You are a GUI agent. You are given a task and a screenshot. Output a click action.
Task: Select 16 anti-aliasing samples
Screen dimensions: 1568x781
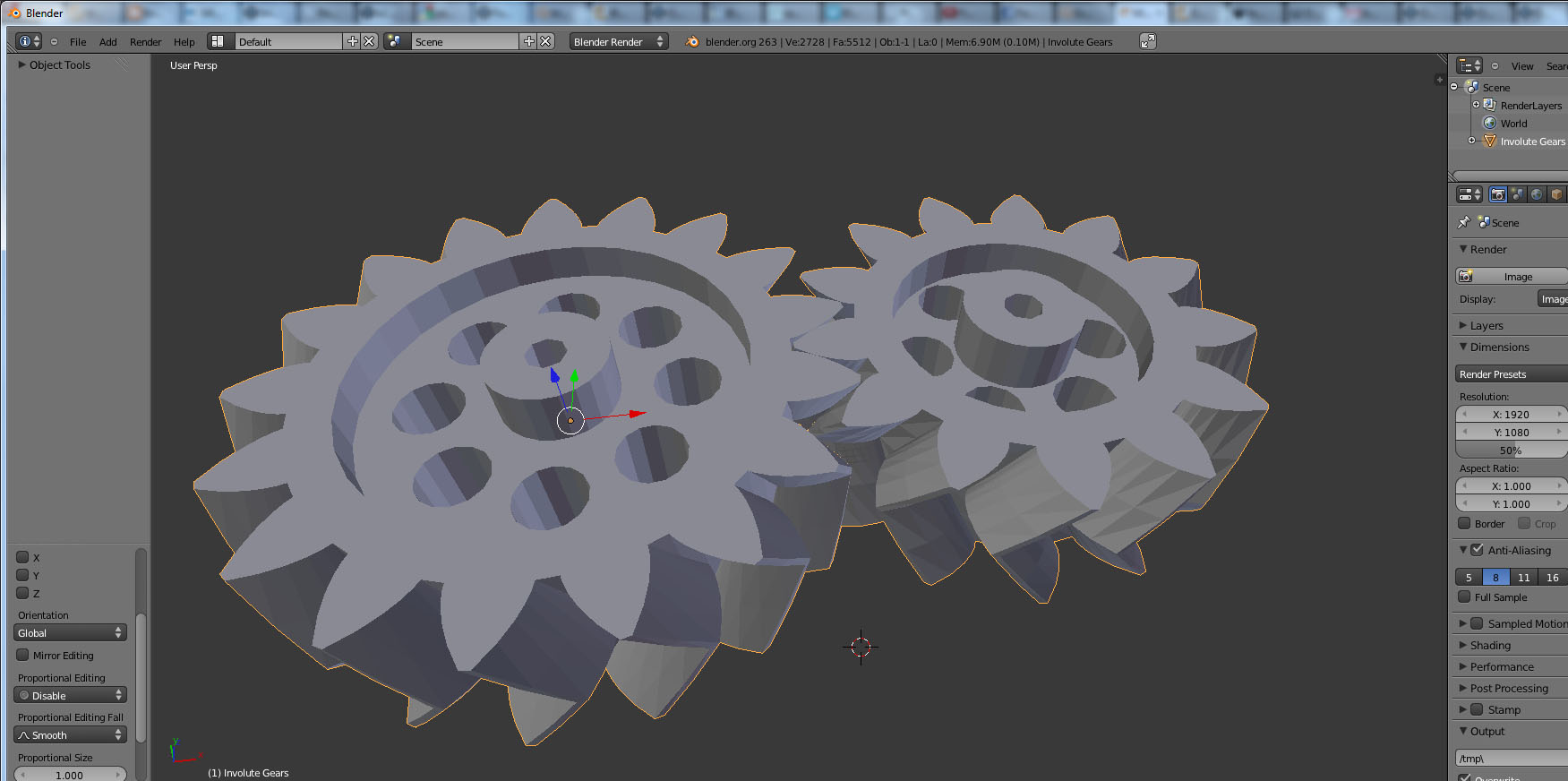pyautogui.click(x=1552, y=578)
